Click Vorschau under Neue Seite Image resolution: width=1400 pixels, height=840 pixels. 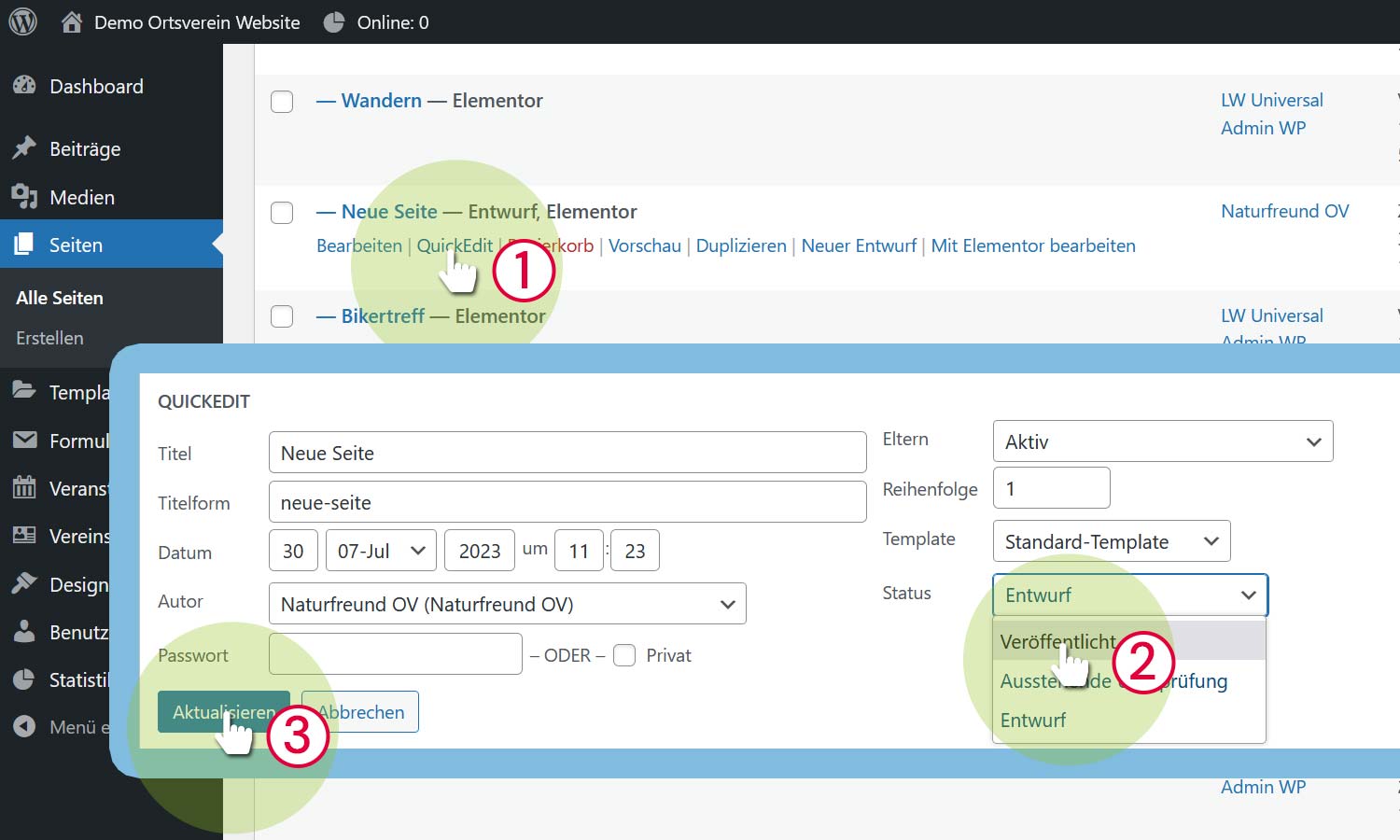(645, 245)
